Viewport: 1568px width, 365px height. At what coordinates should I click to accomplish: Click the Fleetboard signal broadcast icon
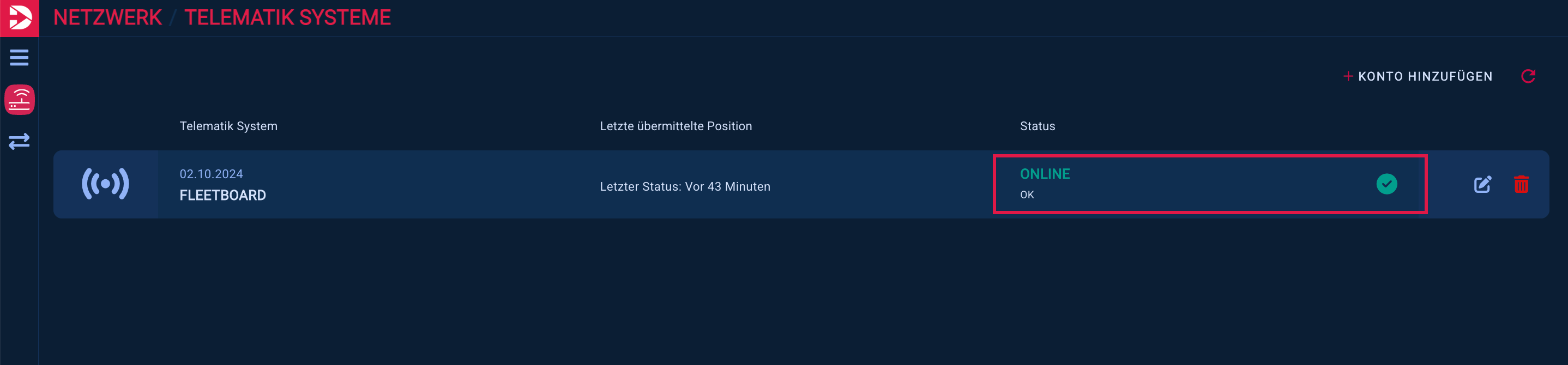pyautogui.click(x=105, y=184)
